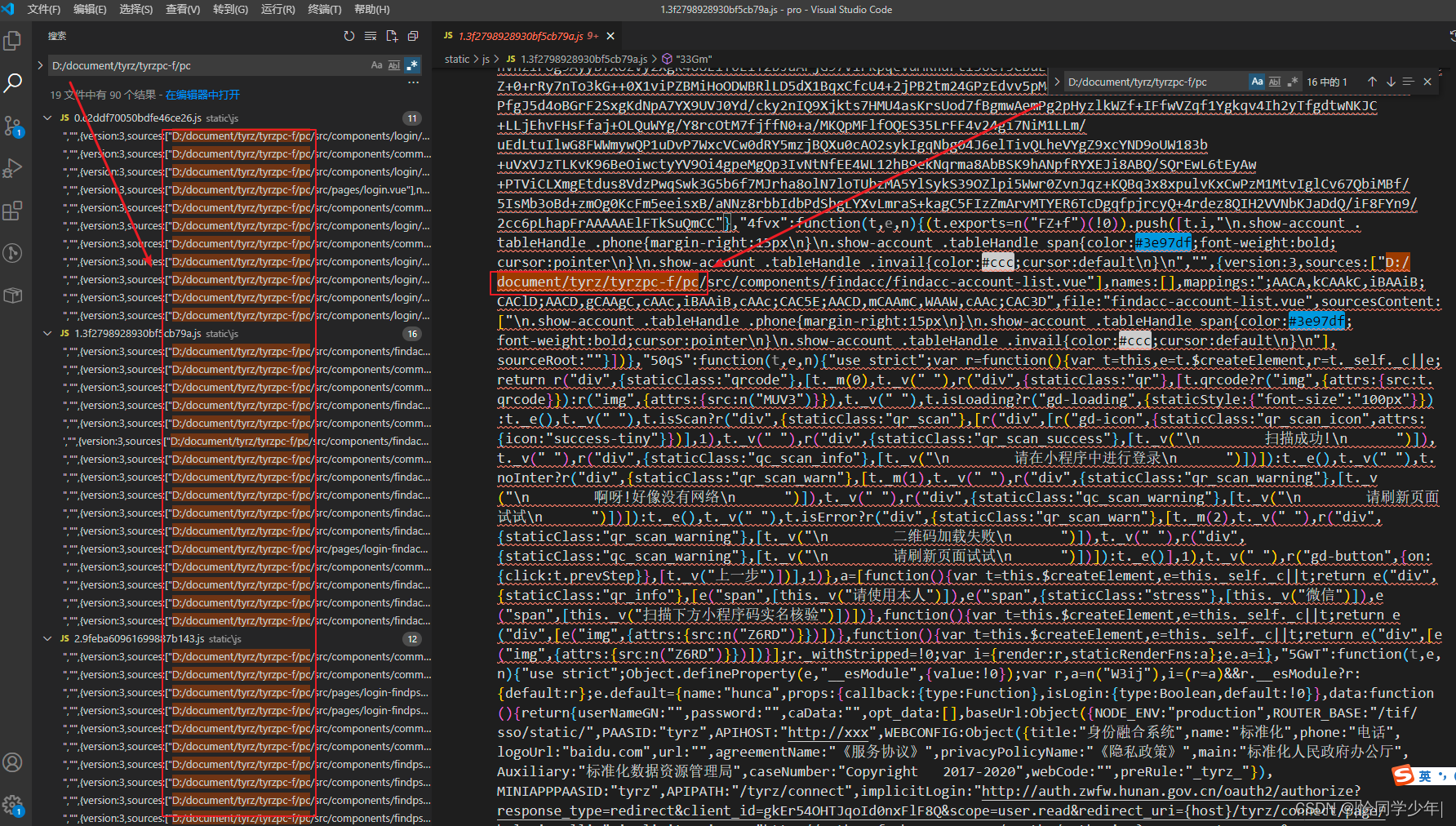Toggle find in selection
This screenshot has width=1456, height=826.
[x=1408, y=82]
